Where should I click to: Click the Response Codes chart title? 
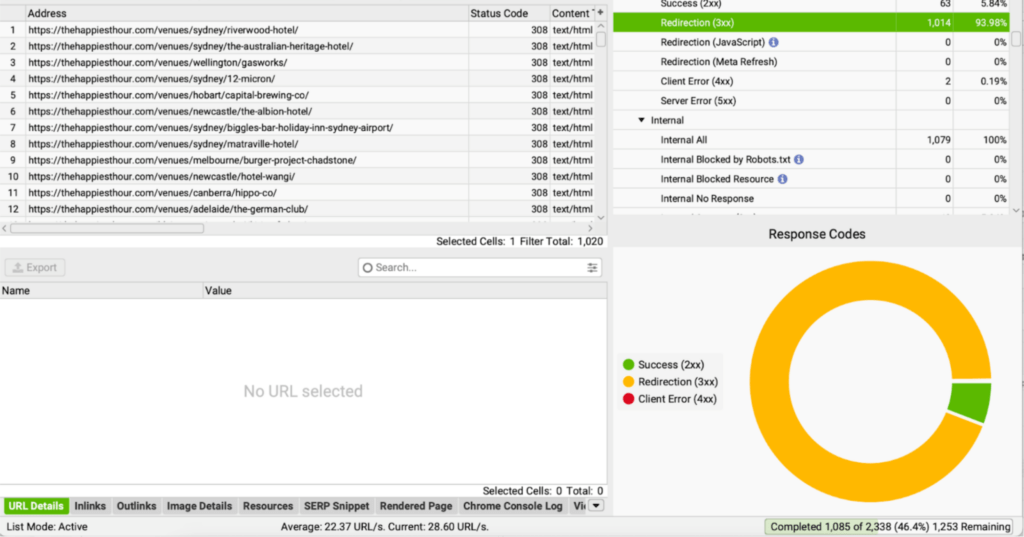(817, 234)
